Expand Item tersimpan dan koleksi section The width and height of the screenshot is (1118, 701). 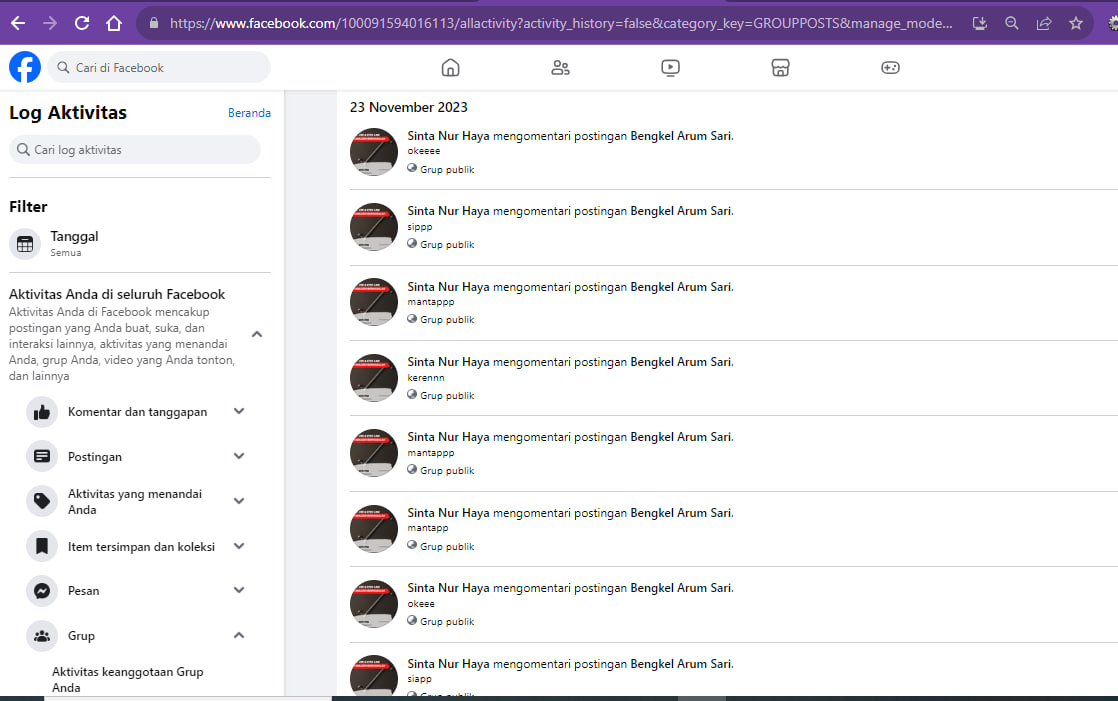(x=239, y=546)
